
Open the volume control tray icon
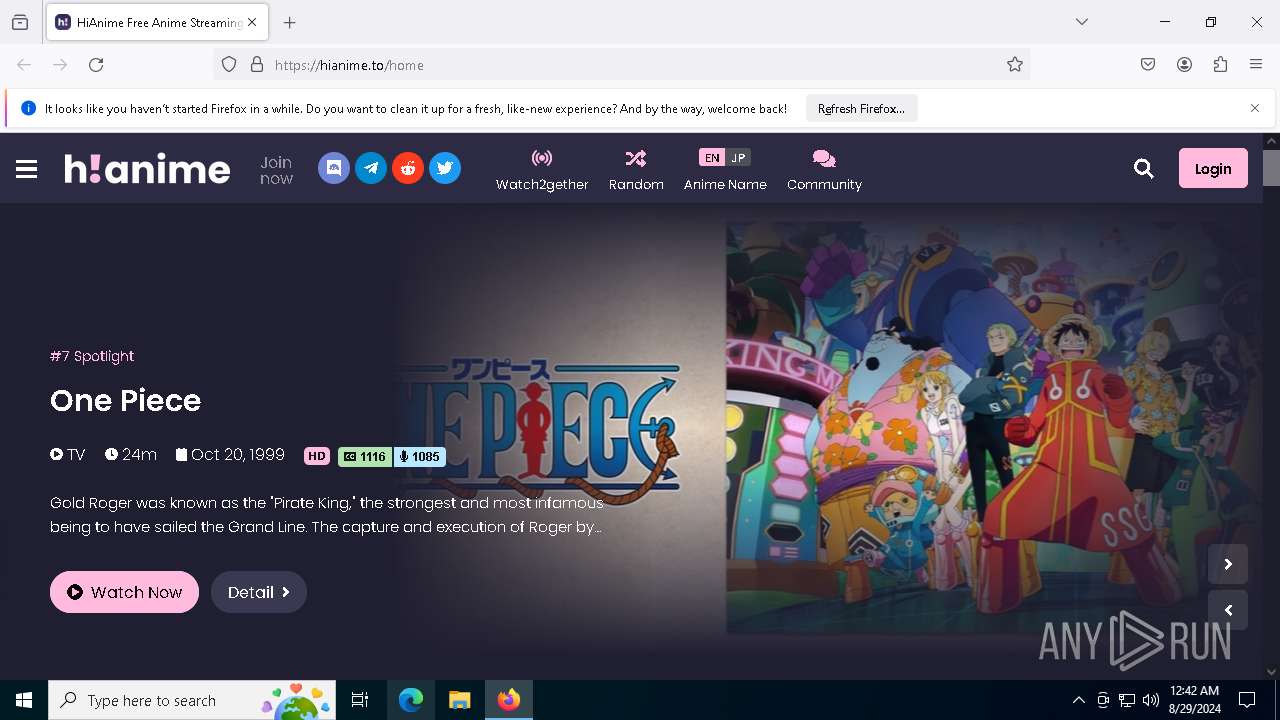pyautogui.click(x=1151, y=700)
